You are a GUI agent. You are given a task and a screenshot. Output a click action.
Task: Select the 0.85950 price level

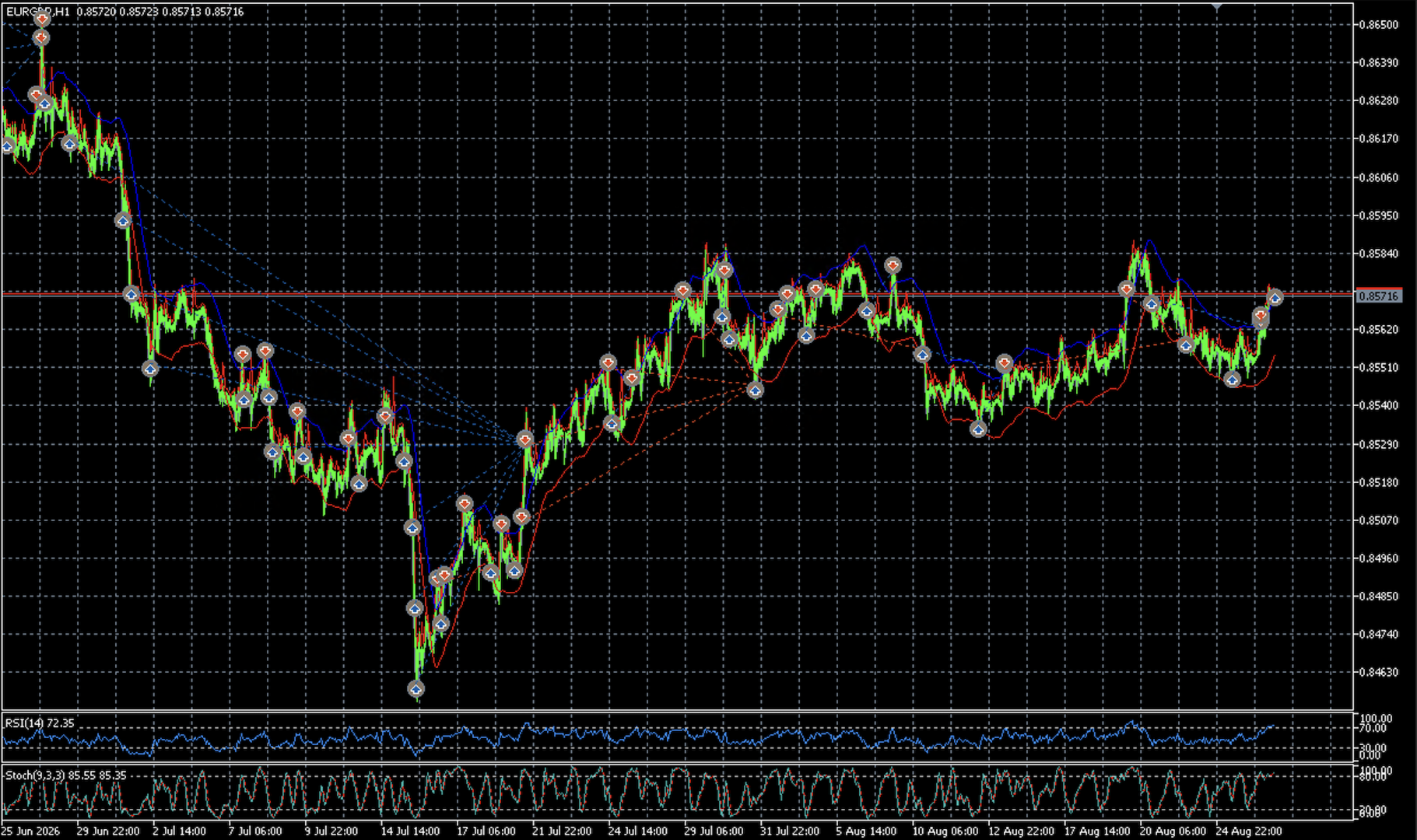(x=1378, y=215)
